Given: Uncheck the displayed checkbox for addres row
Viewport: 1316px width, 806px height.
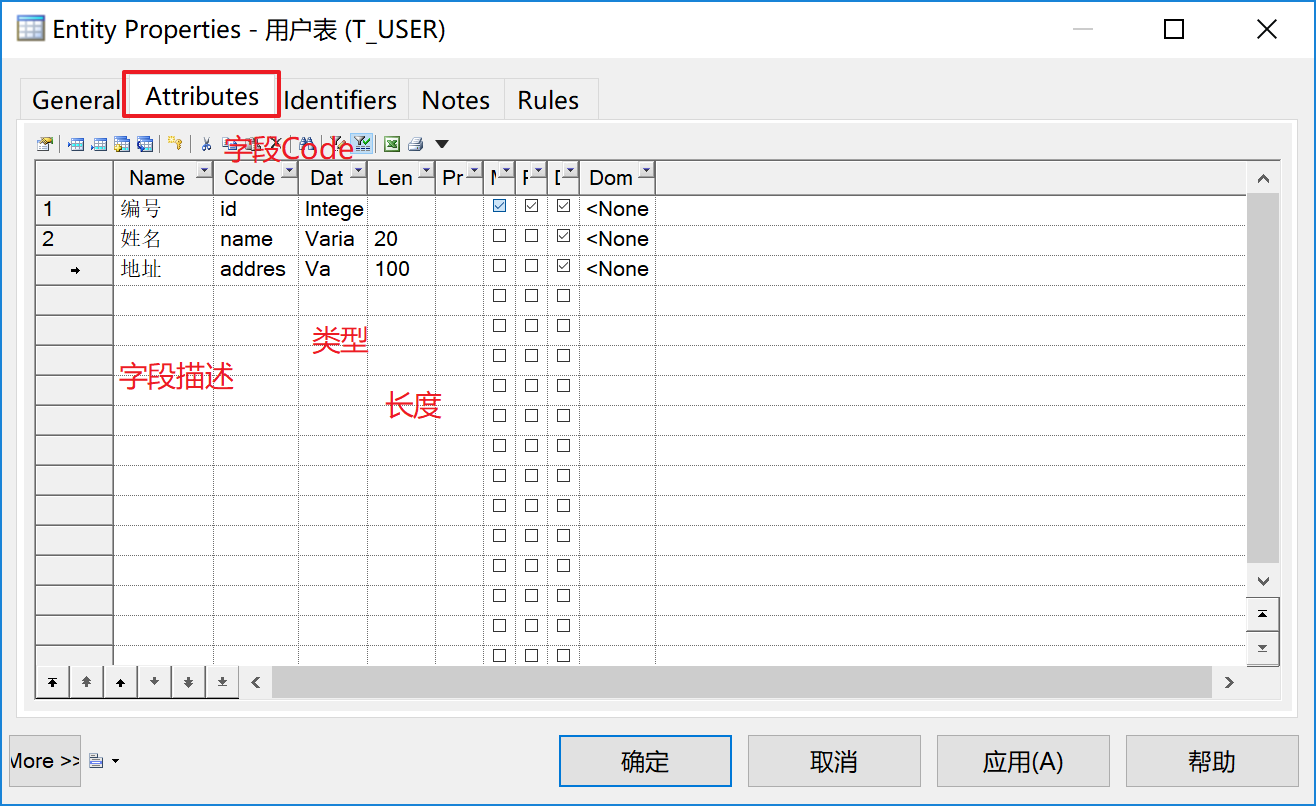Looking at the screenshot, I should [563, 266].
